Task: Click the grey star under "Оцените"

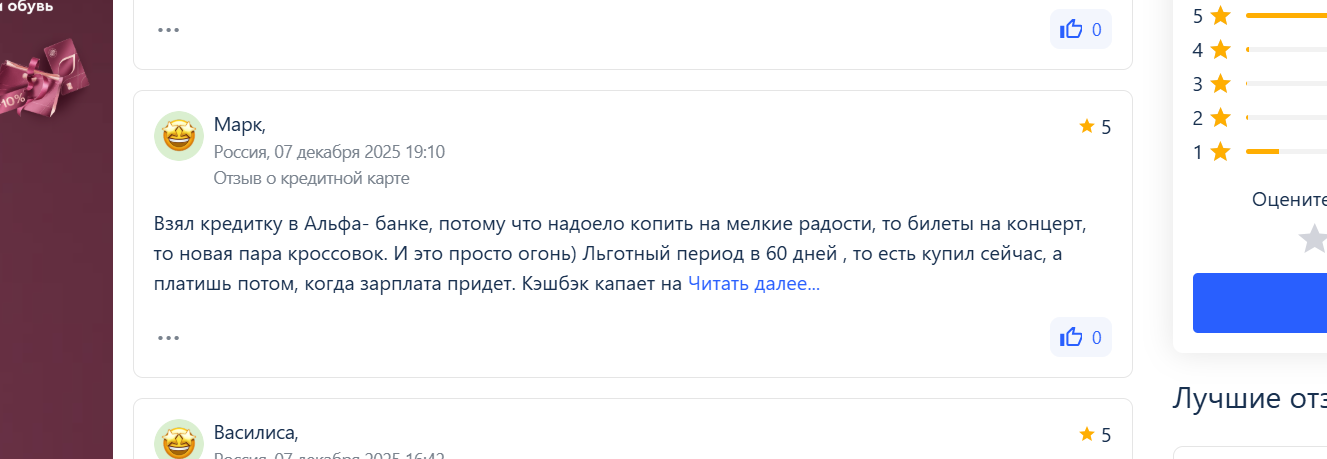Action: [x=1313, y=239]
